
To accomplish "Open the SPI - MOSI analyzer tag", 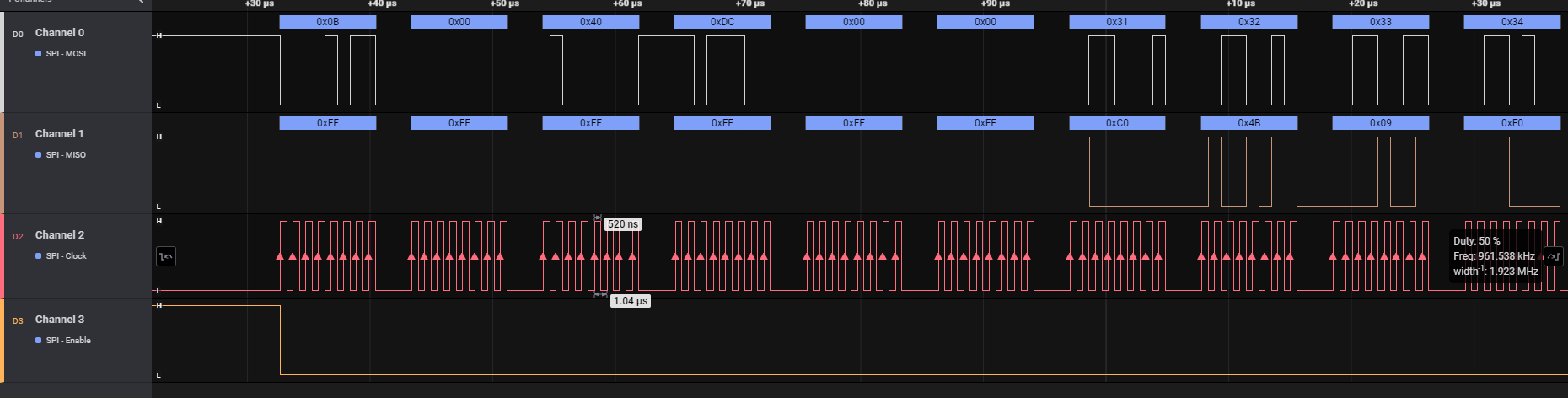I will pyautogui.click(x=61, y=54).
